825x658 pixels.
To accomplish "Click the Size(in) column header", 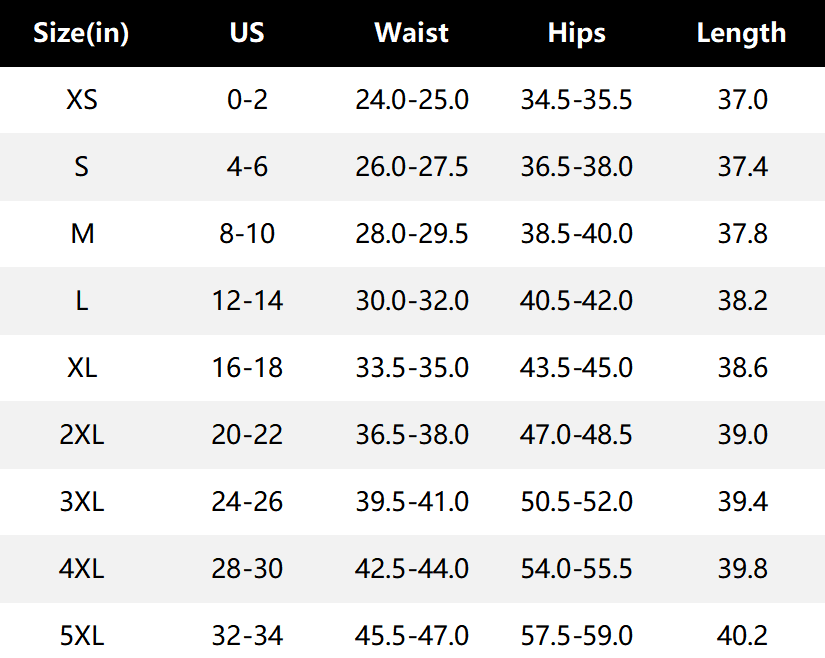I will coord(81,33).
